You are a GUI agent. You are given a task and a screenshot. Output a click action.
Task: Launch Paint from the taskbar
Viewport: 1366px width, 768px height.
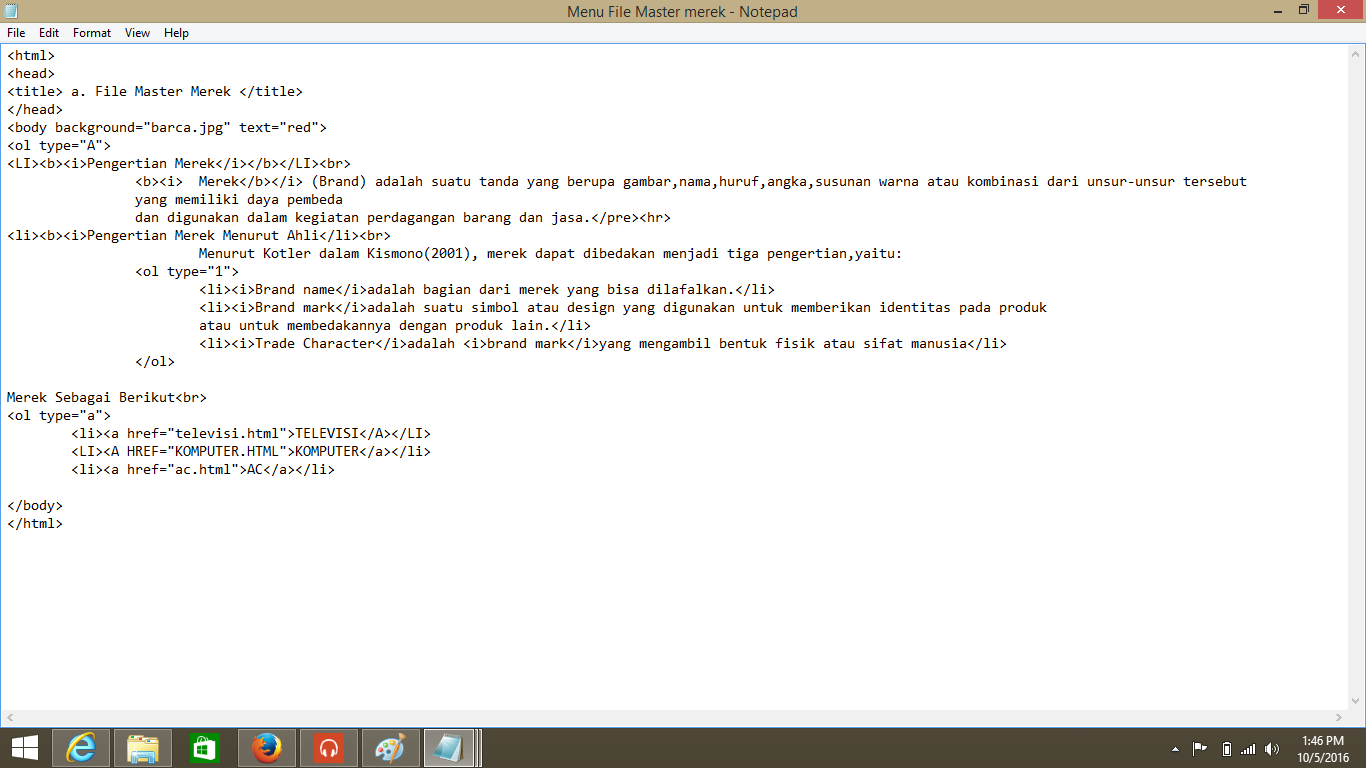pos(390,747)
